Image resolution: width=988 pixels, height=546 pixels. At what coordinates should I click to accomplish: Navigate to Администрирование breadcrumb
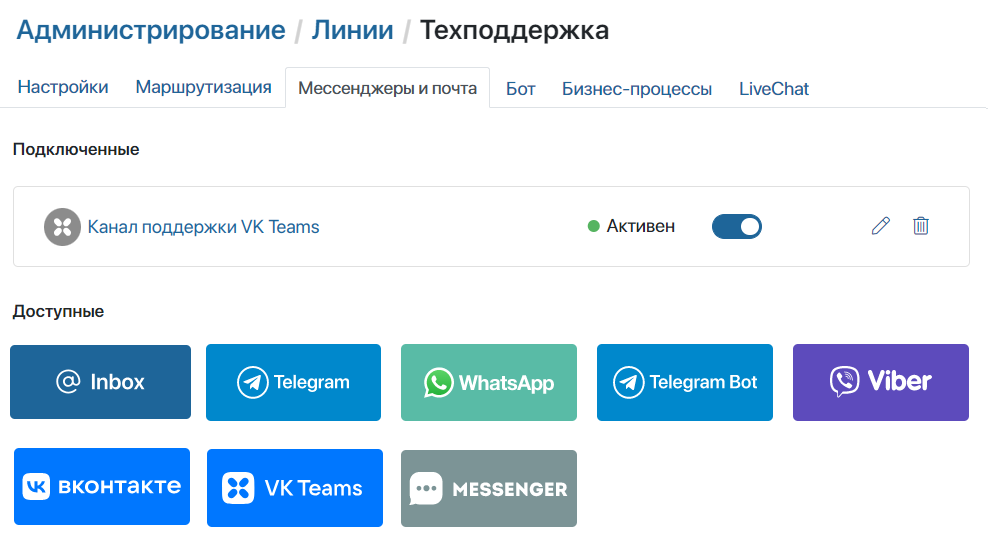click(x=151, y=30)
